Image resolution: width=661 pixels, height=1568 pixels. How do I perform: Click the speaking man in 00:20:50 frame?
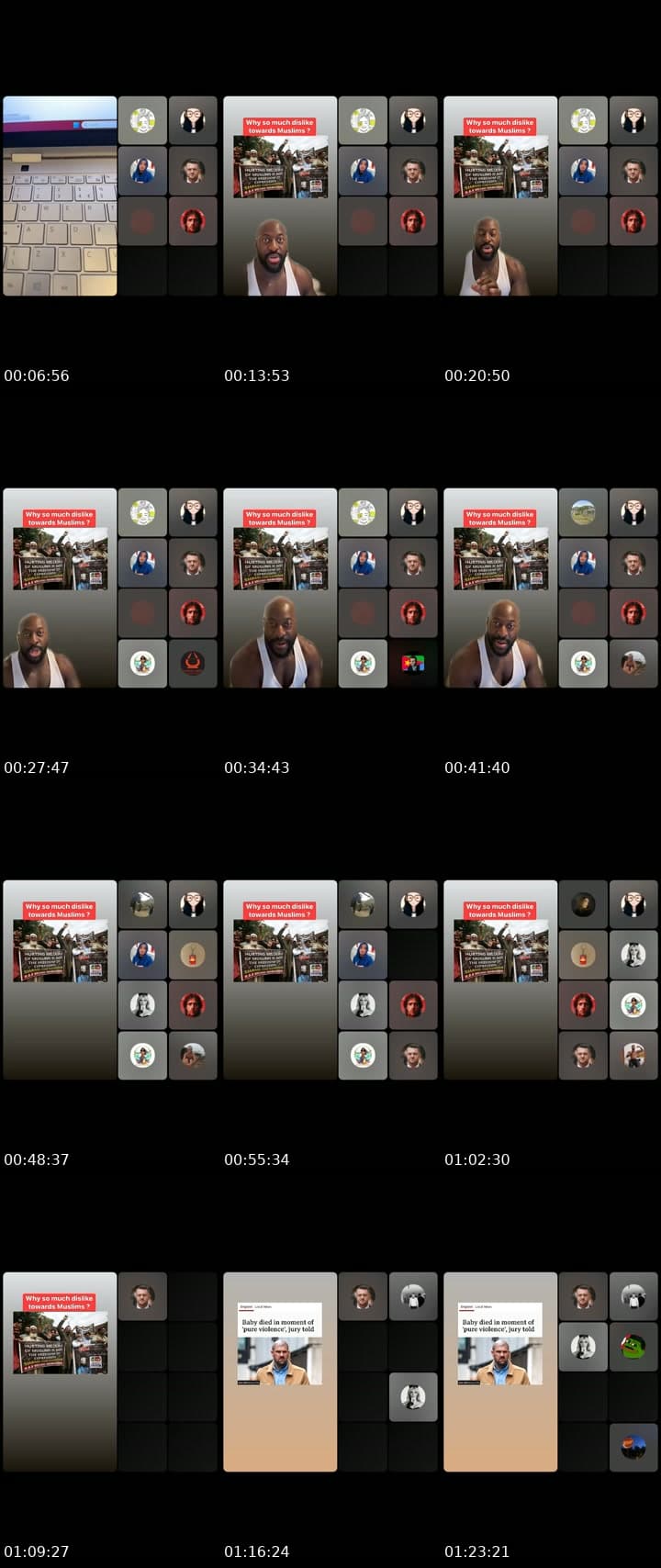coord(487,256)
